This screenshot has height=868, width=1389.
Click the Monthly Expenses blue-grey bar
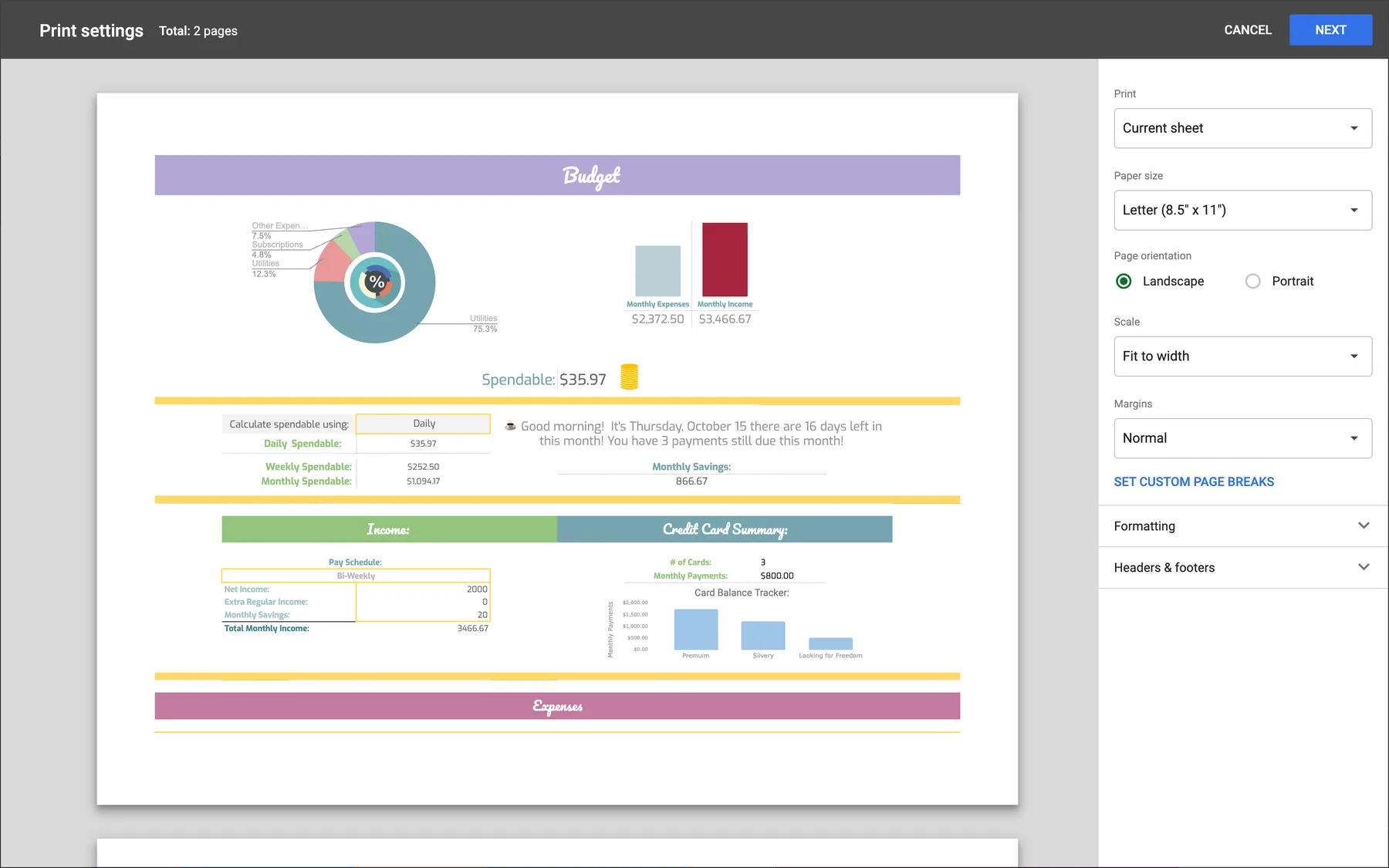pyautogui.click(x=657, y=271)
